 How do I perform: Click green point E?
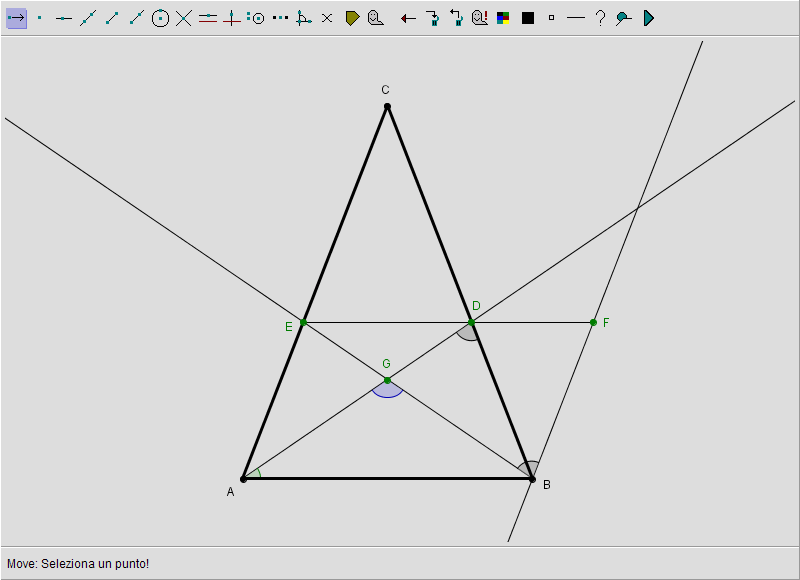(303, 322)
